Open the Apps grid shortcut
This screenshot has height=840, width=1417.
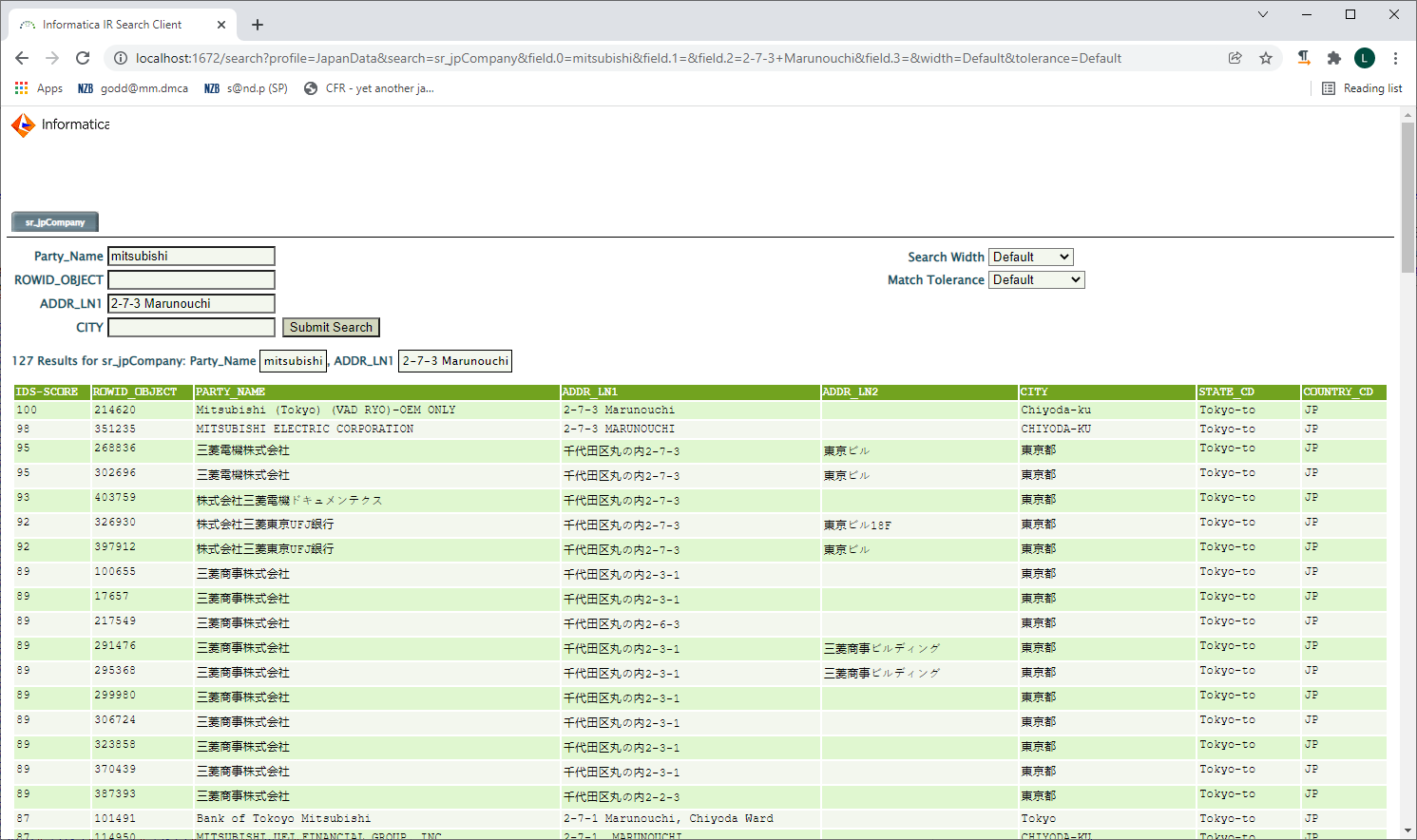38,88
